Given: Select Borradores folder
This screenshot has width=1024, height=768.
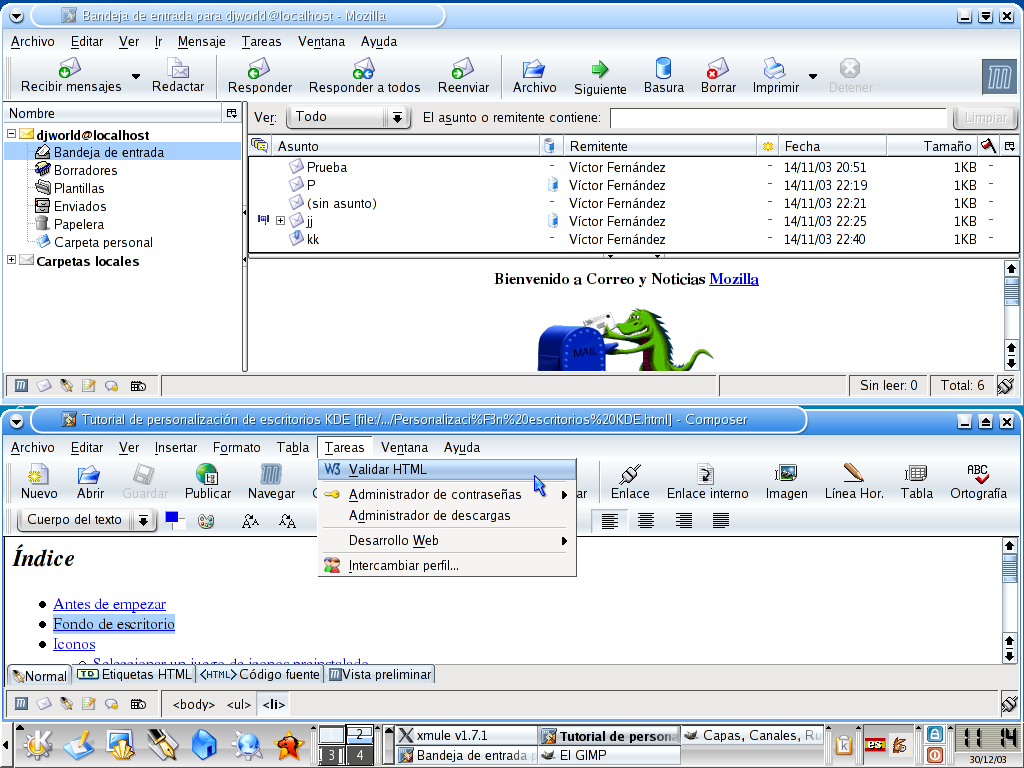Looking at the screenshot, I should click(x=85, y=170).
